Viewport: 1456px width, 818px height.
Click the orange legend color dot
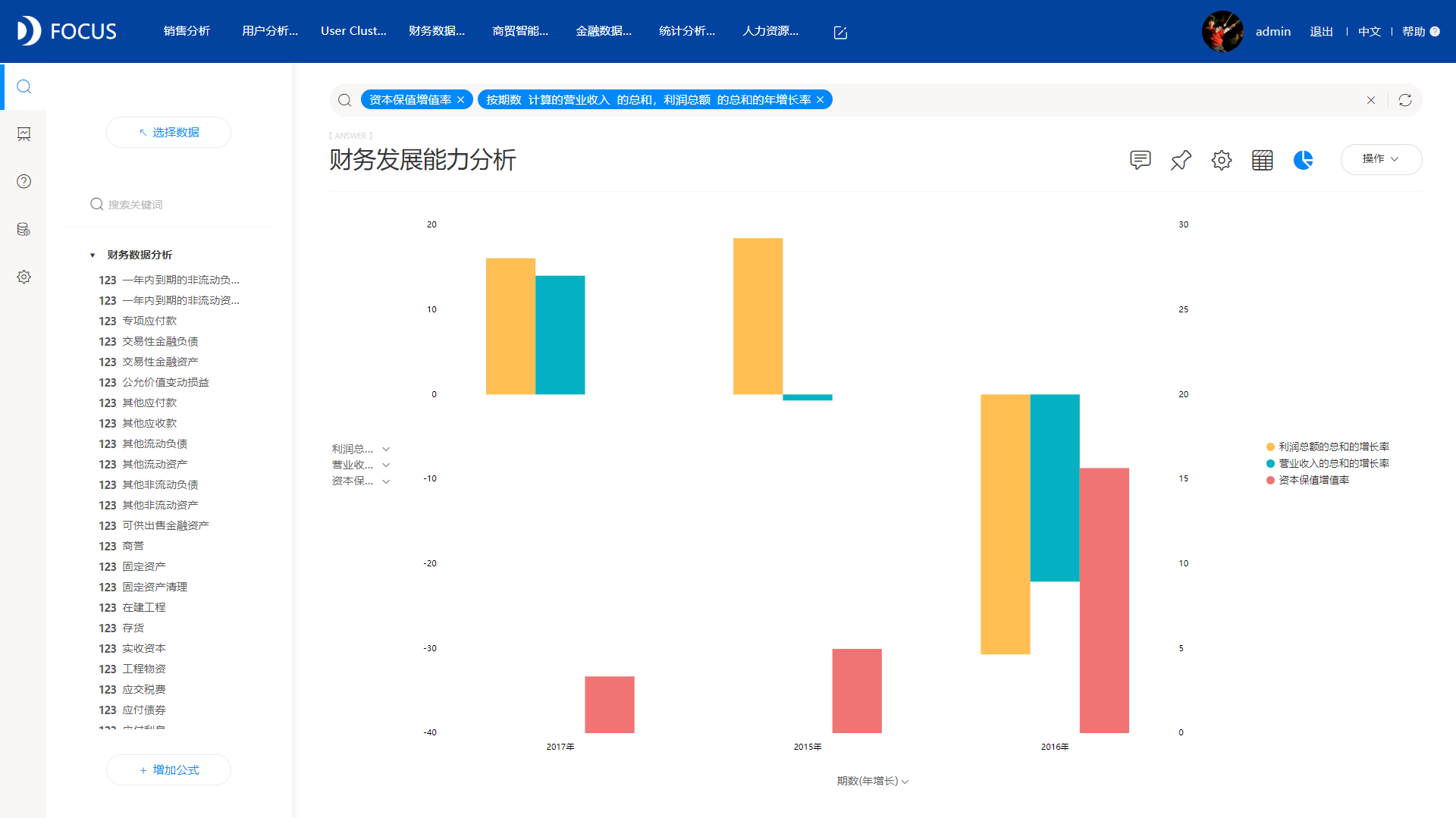point(1270,447)
